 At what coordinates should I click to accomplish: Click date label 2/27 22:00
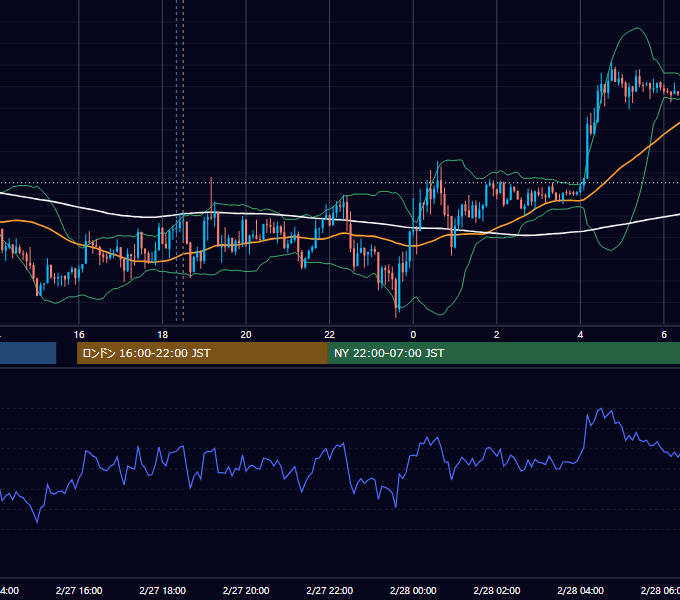[x=330, y=591]
